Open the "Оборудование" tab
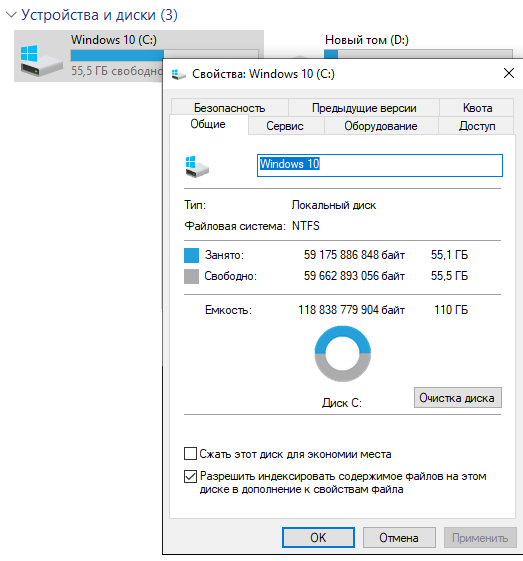The image size is (523, 561). pyautogui.click(x=381, y=126)
